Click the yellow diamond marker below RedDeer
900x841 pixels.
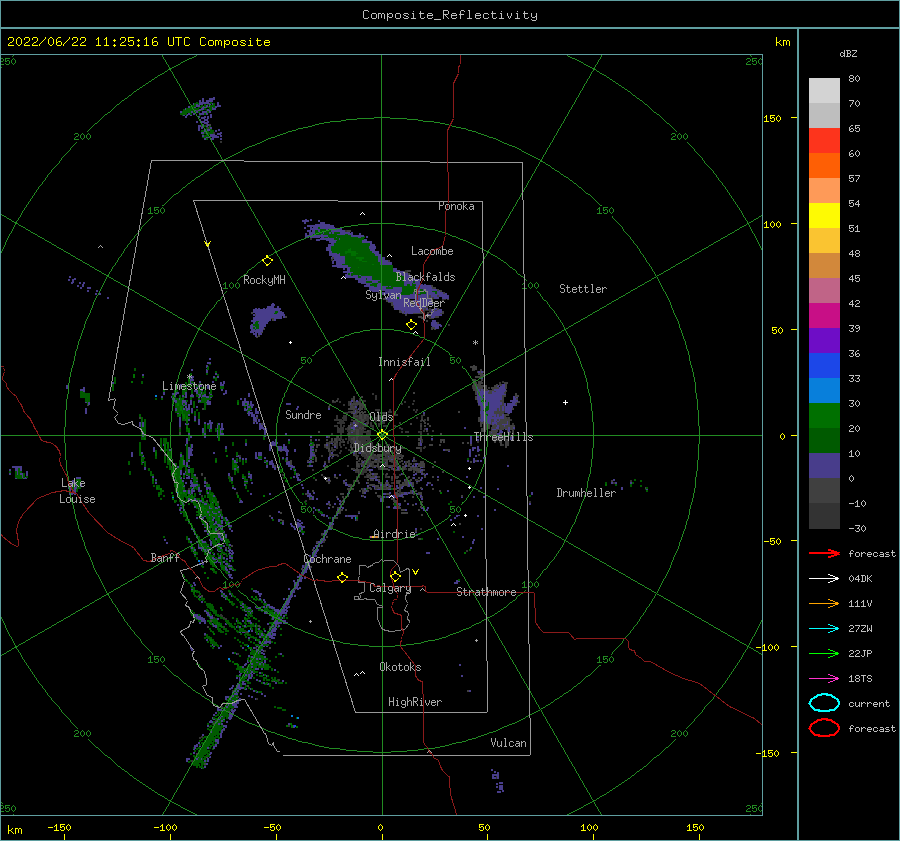point(411,325)
